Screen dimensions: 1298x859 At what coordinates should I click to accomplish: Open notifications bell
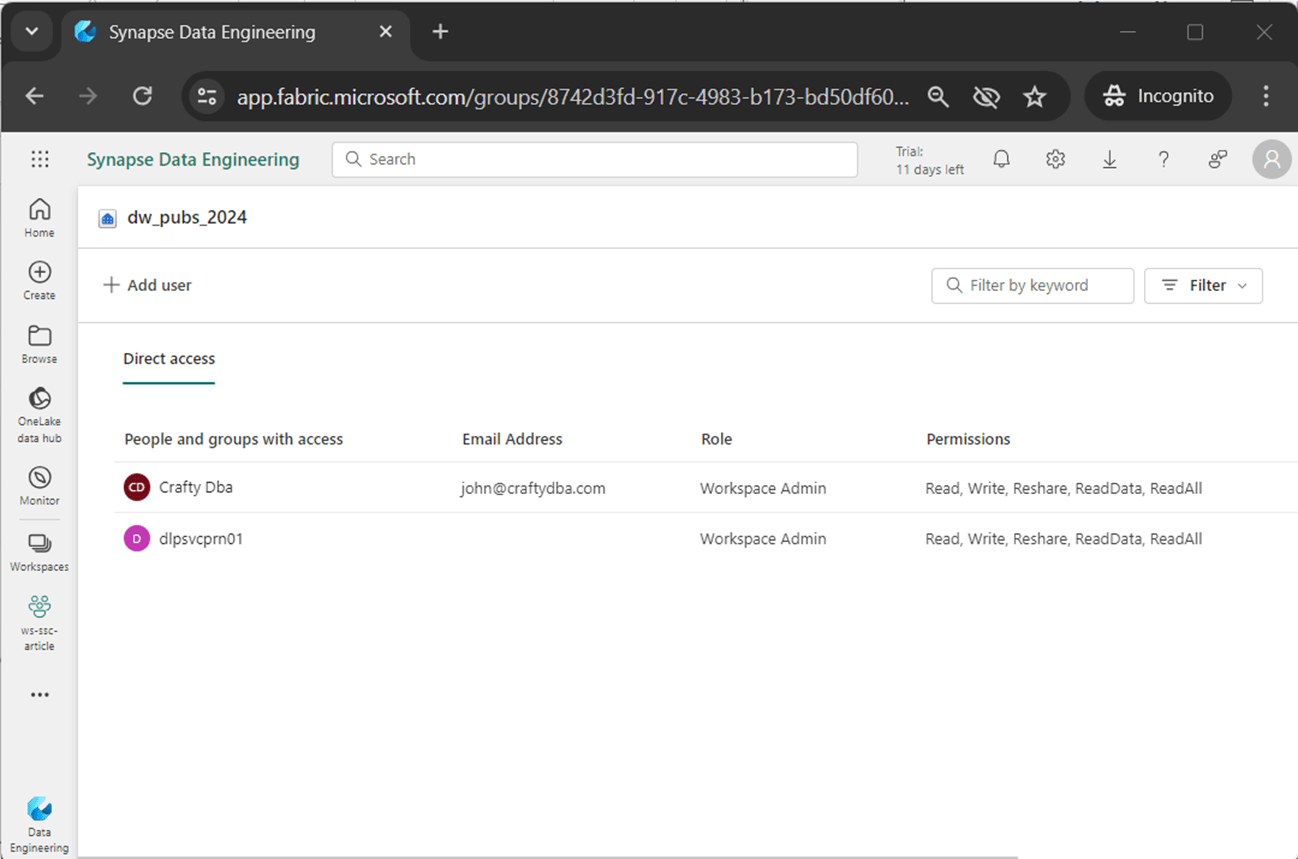(x=1001, y=159)
